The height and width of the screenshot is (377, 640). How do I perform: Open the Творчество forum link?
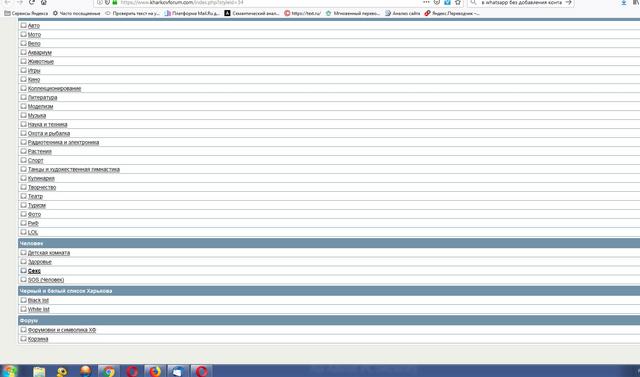pos(42,187)
